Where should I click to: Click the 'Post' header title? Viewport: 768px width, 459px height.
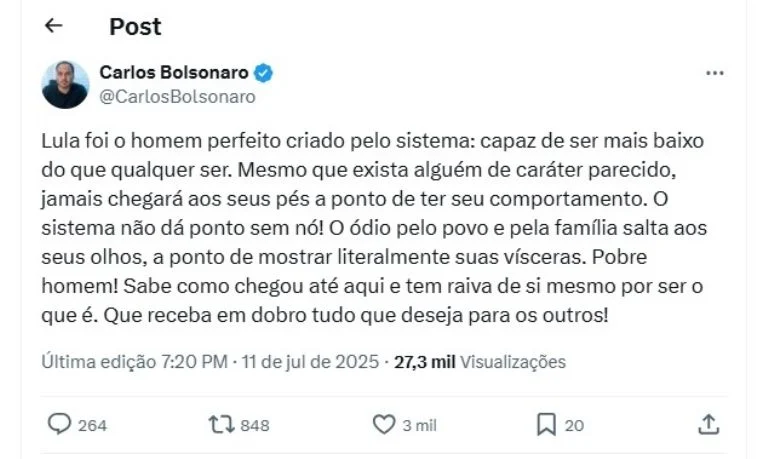pos(135,26)
